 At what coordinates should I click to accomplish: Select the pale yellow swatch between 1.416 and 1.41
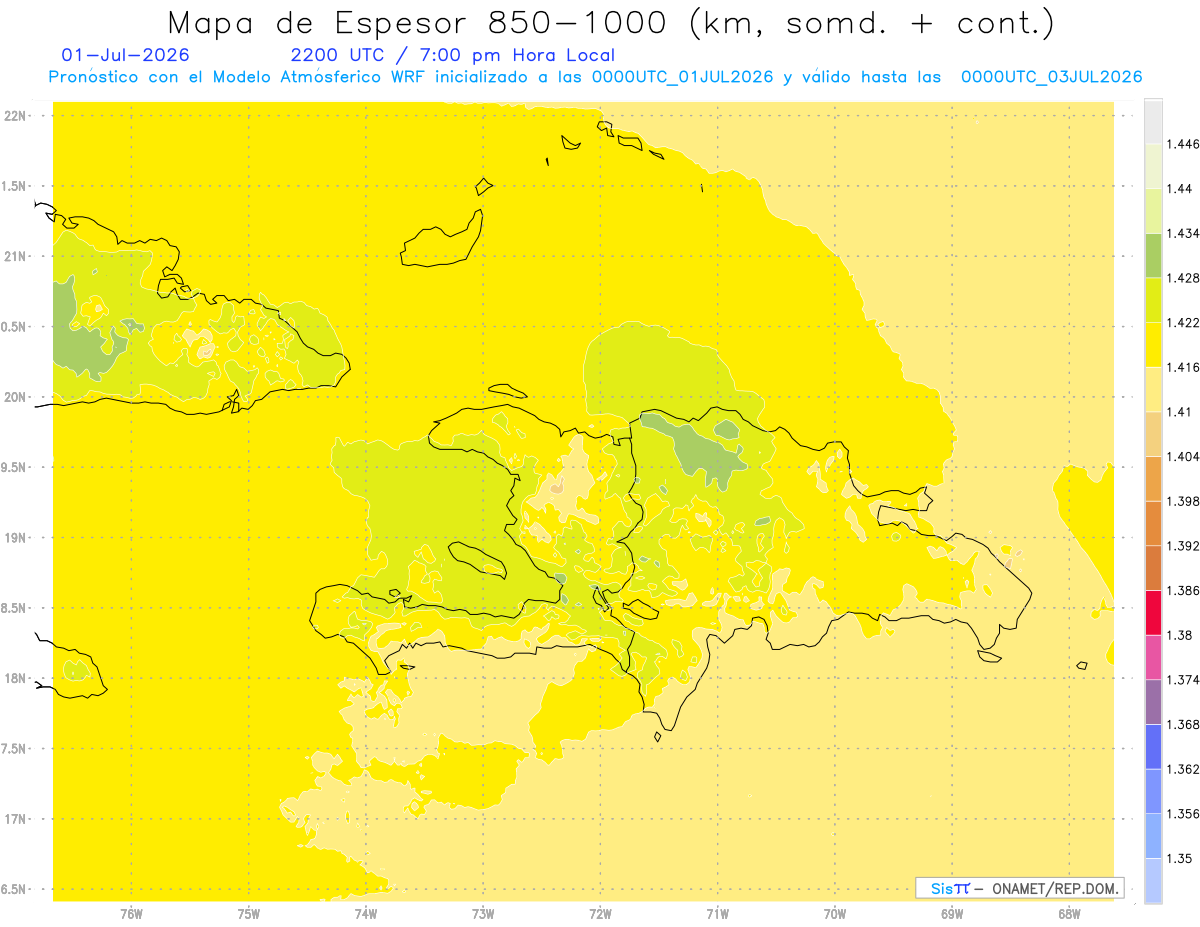(x=1153, y=389)
